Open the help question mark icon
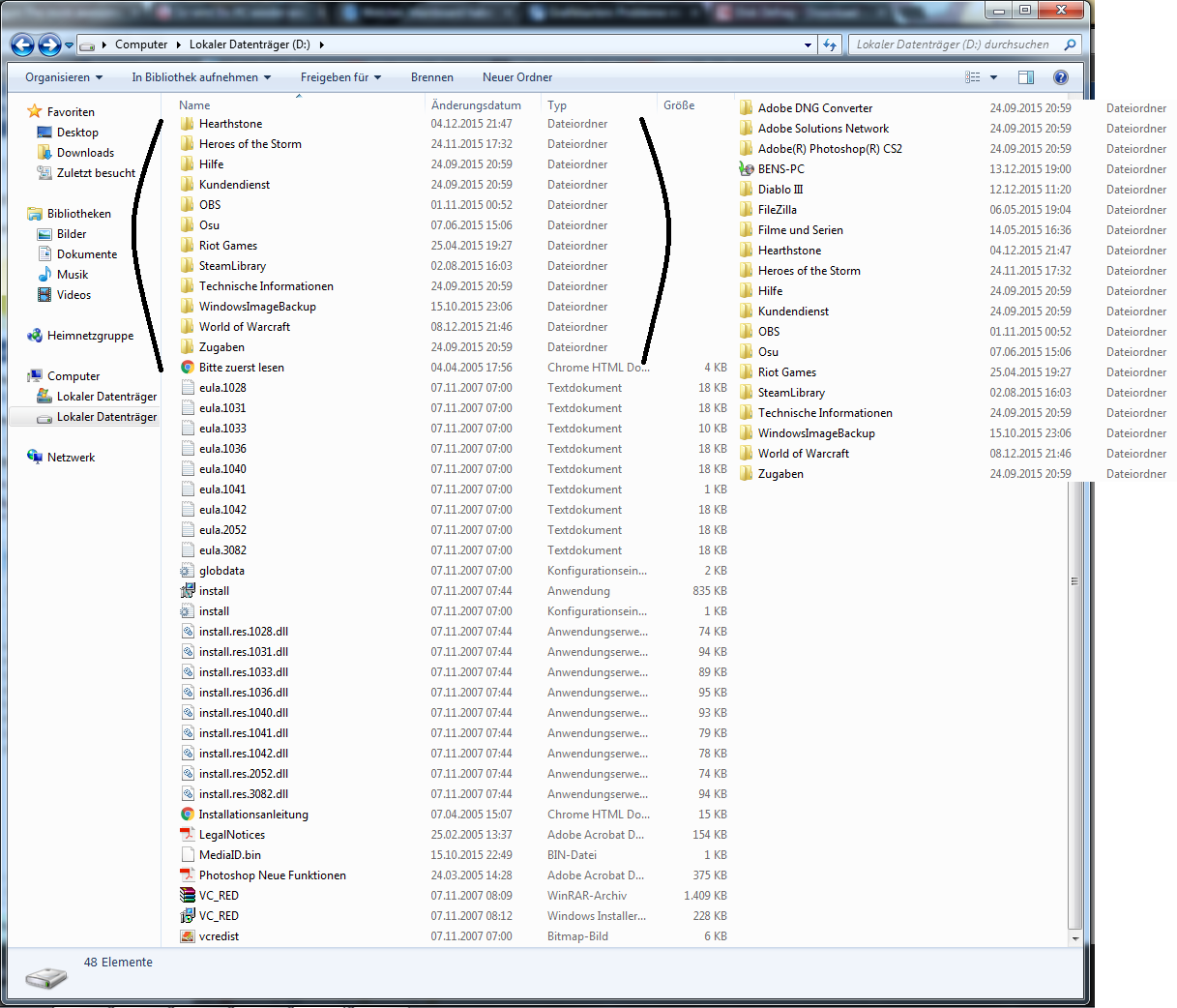1177x1008 pixels. [x=1061, y=77]
